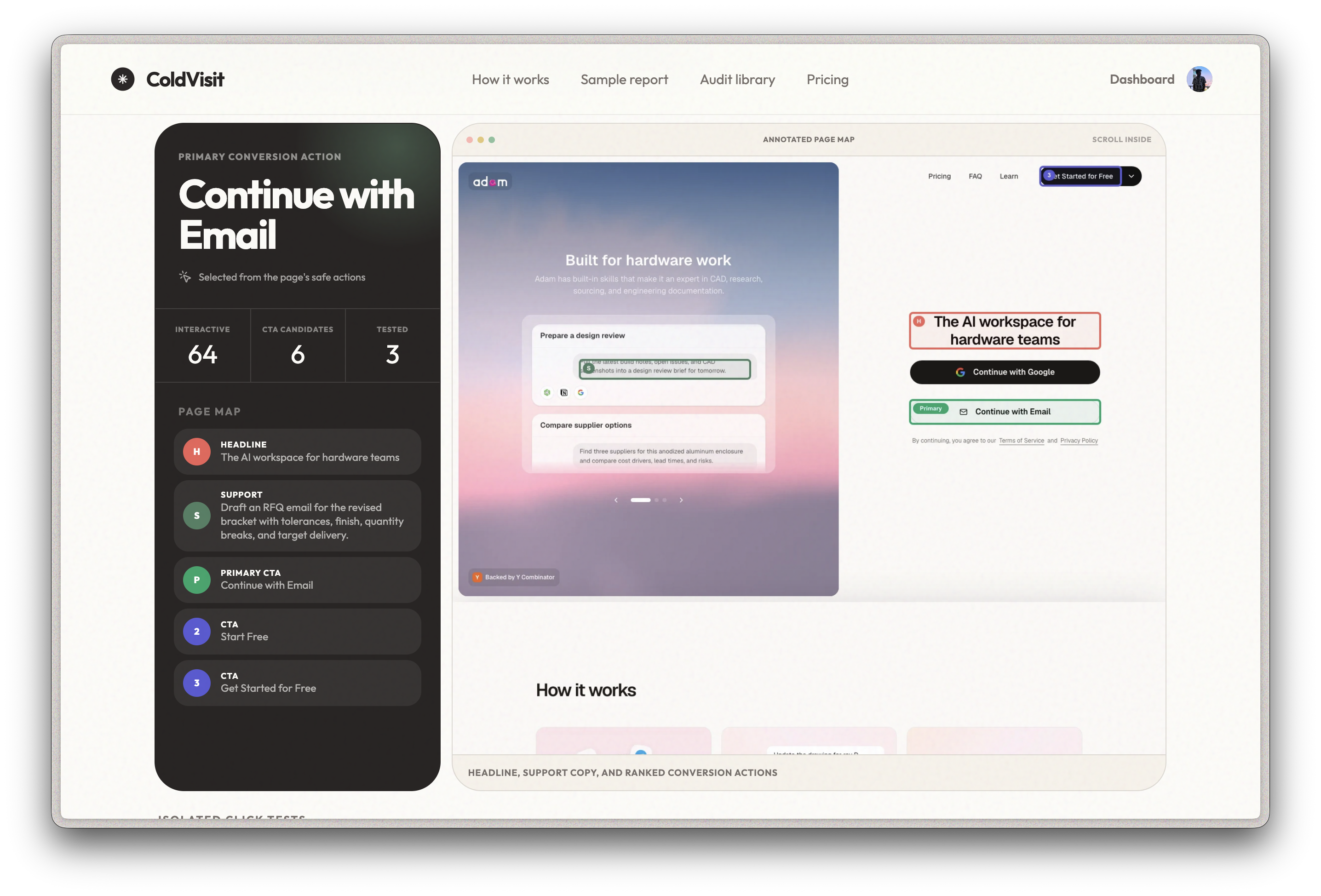Open the Sample report nav item
The image size is (1321, 896).
click(x=624, y=80)
